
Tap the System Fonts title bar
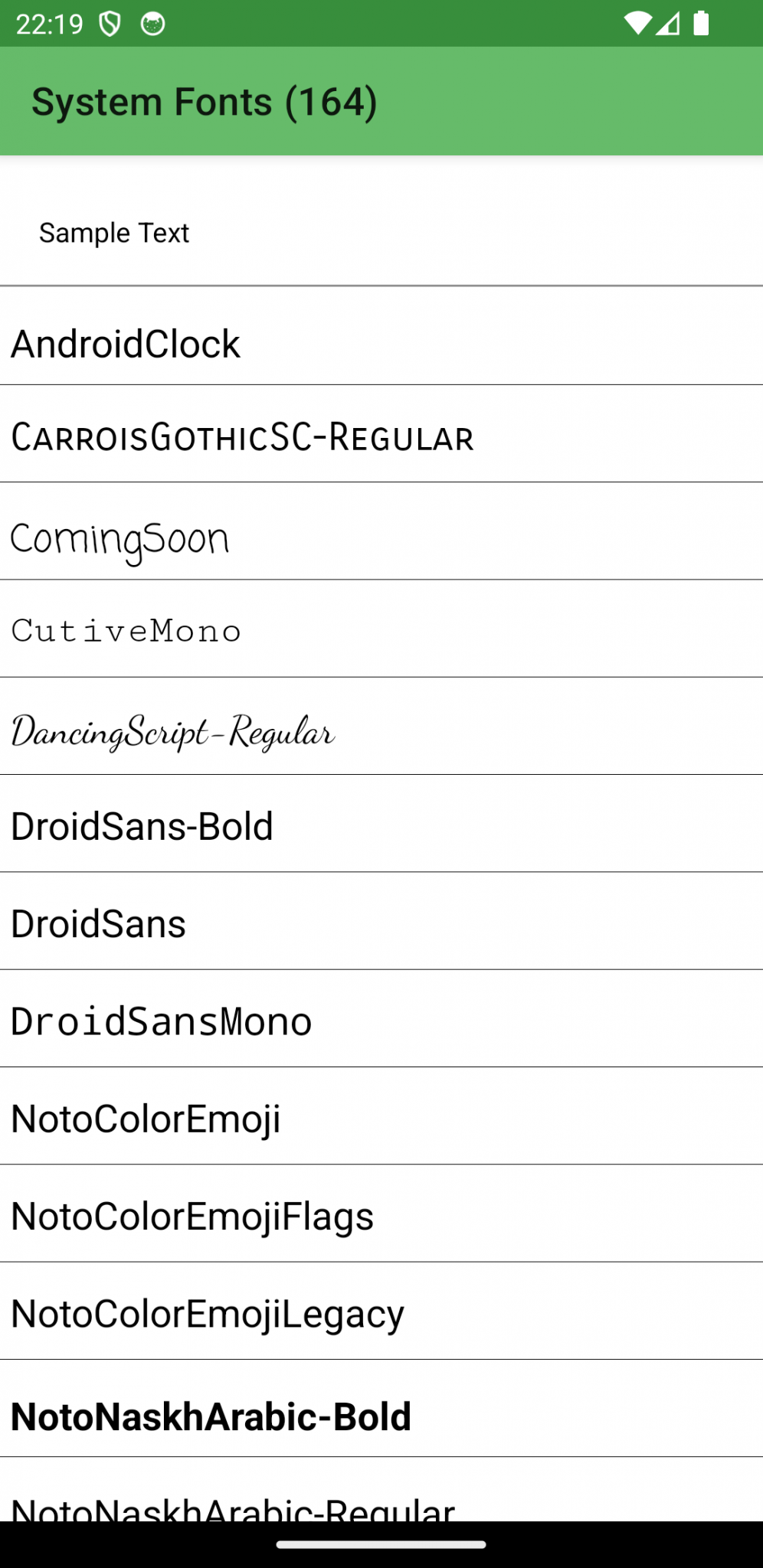pos(205,100)
